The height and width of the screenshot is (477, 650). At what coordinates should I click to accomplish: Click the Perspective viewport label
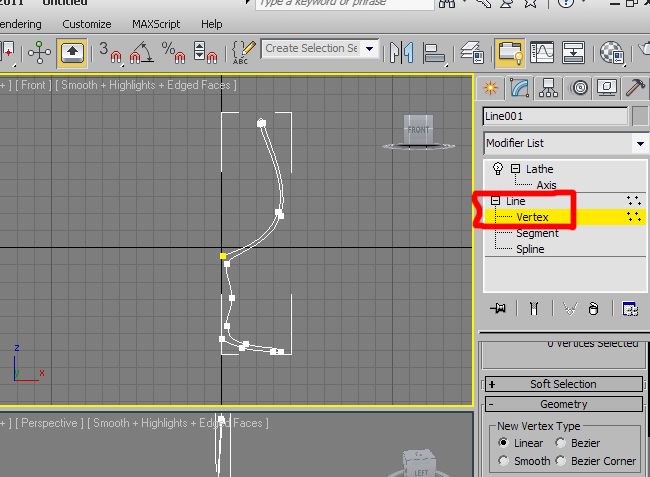(49, 423)
